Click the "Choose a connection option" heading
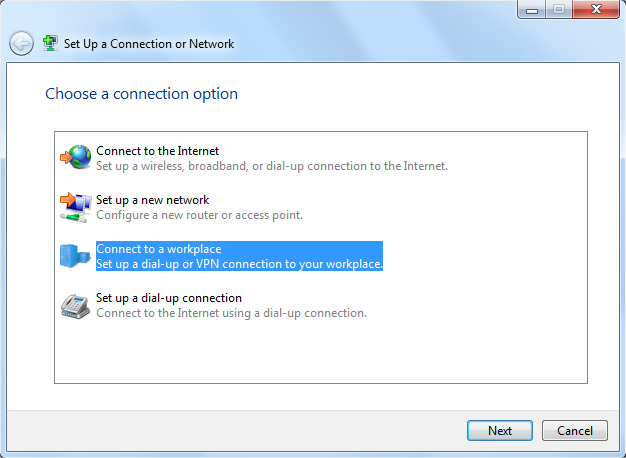Screen dimensions: 626x458 pyautogui.click(x=141, y=94)
